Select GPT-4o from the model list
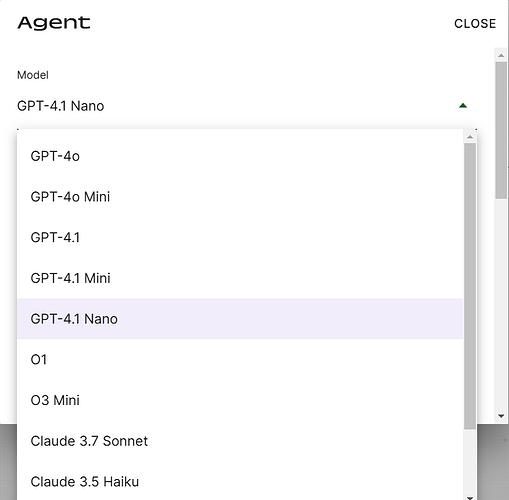The width and height of the screenshot is (509, 500). pos(240,156)
